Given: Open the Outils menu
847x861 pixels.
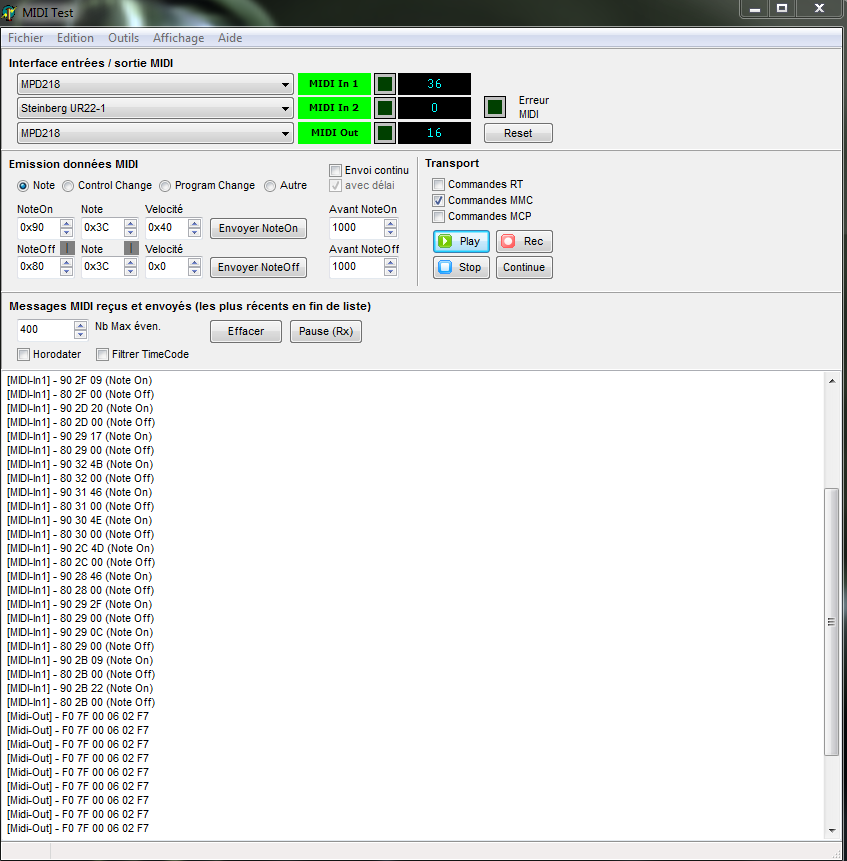Looking at the screenshot, I should pos(124,38).
